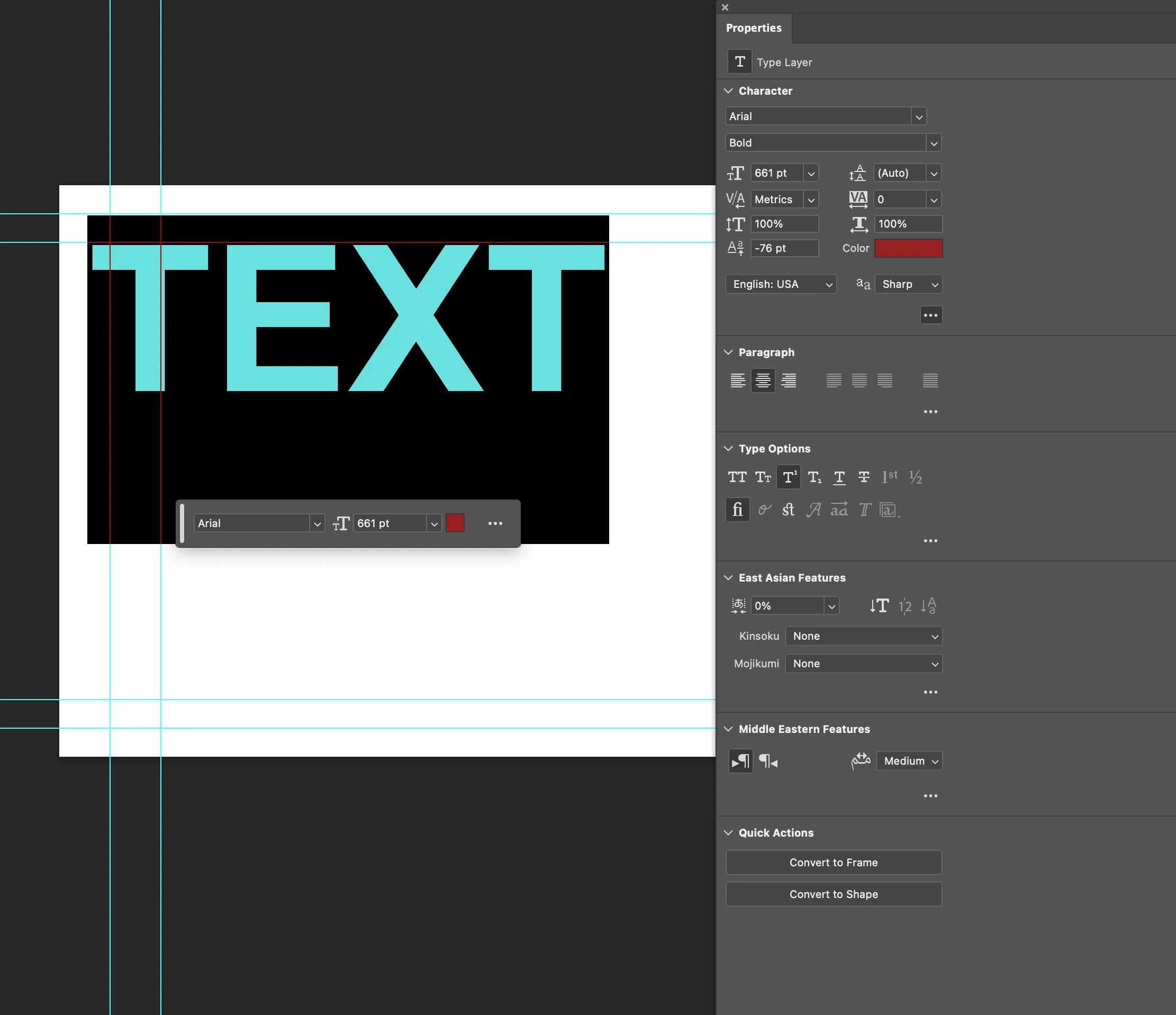Open the Kinsoku None dropdown
Viewport: 1176px width, 1015px height.
coord(863,636)
